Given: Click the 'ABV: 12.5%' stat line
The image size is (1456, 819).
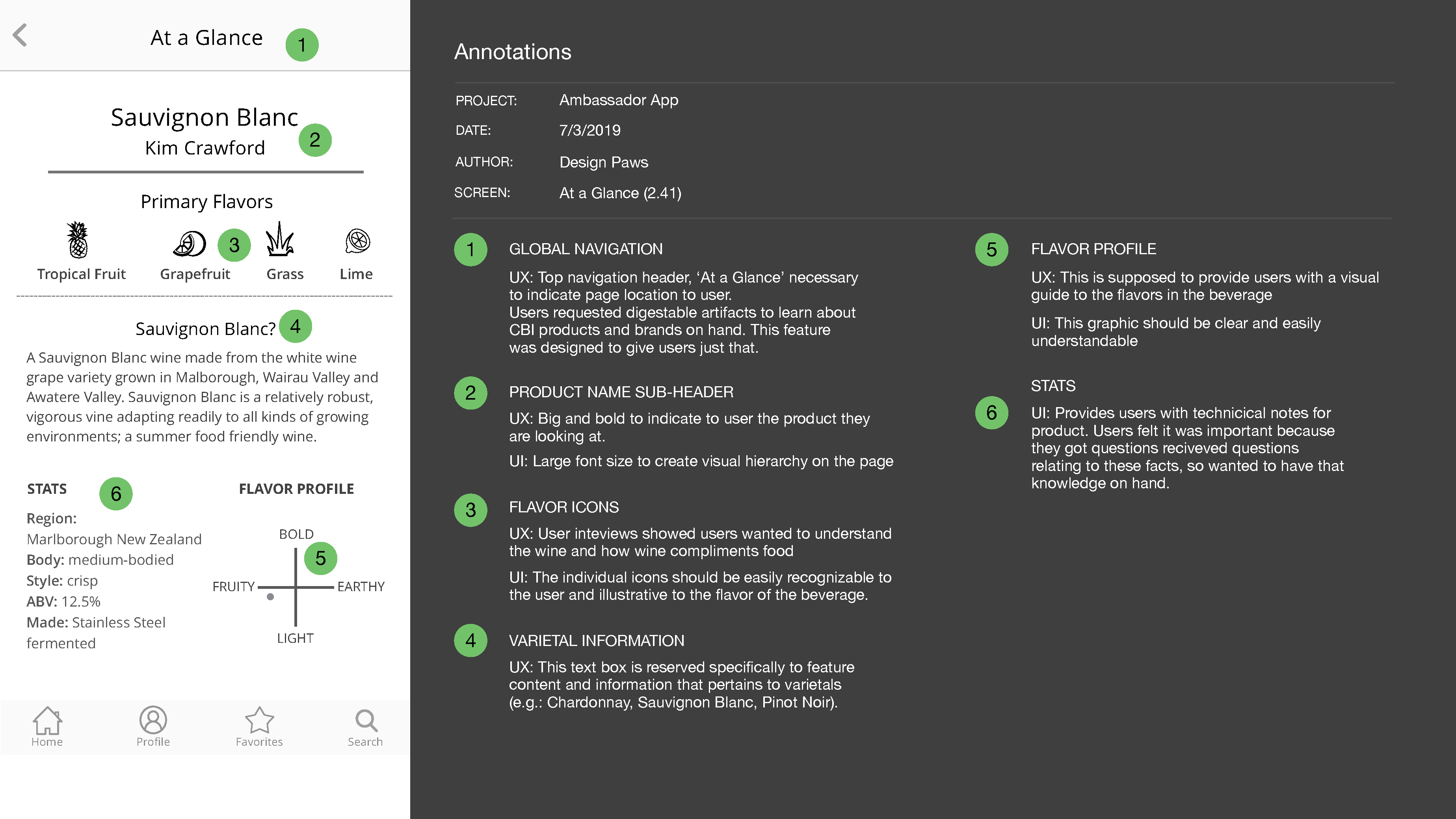Looking at the screenshot, I should point(63,601).
